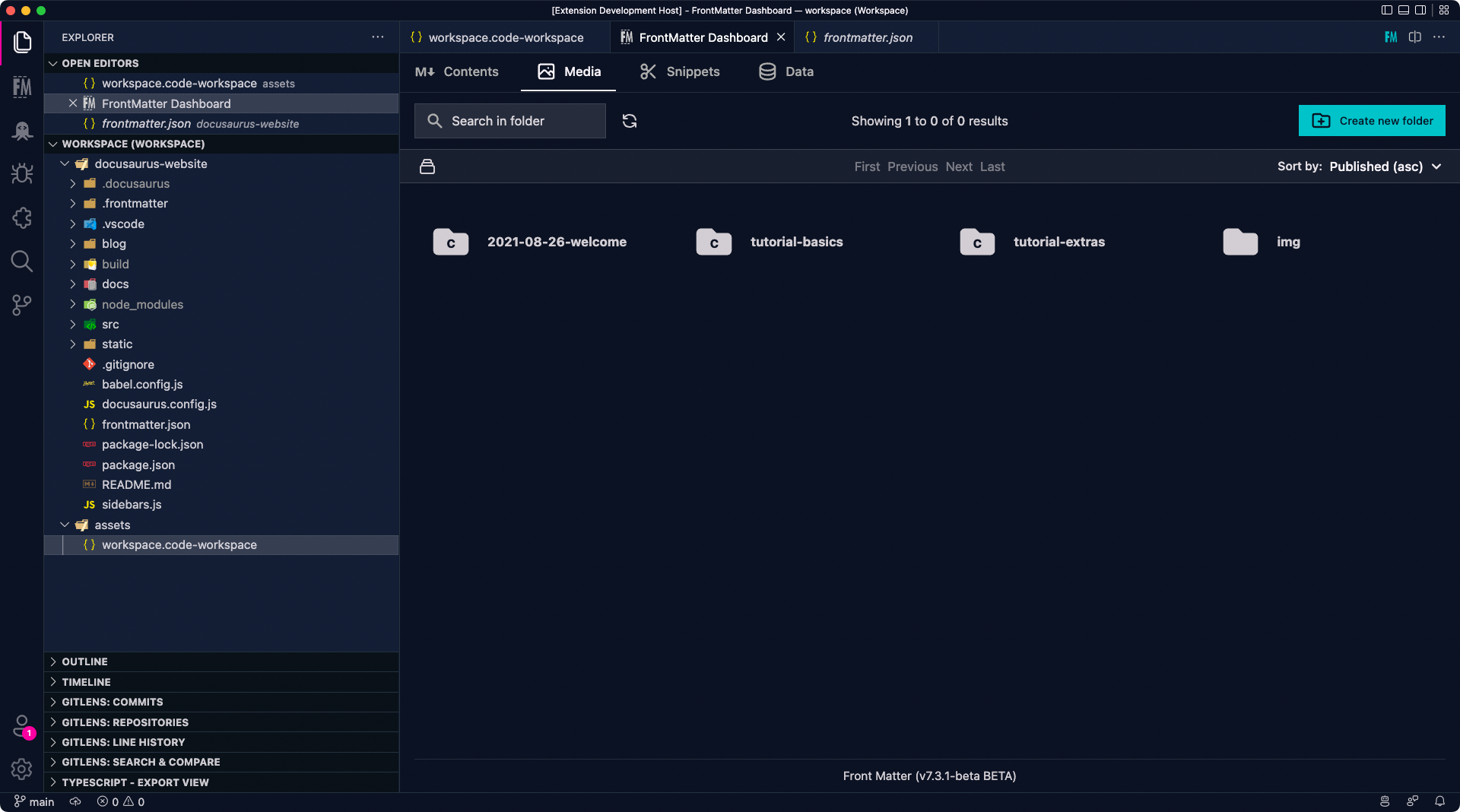The image size is (1460, 812).
Task: Open the Source Control view
Action: pos(22,304)
